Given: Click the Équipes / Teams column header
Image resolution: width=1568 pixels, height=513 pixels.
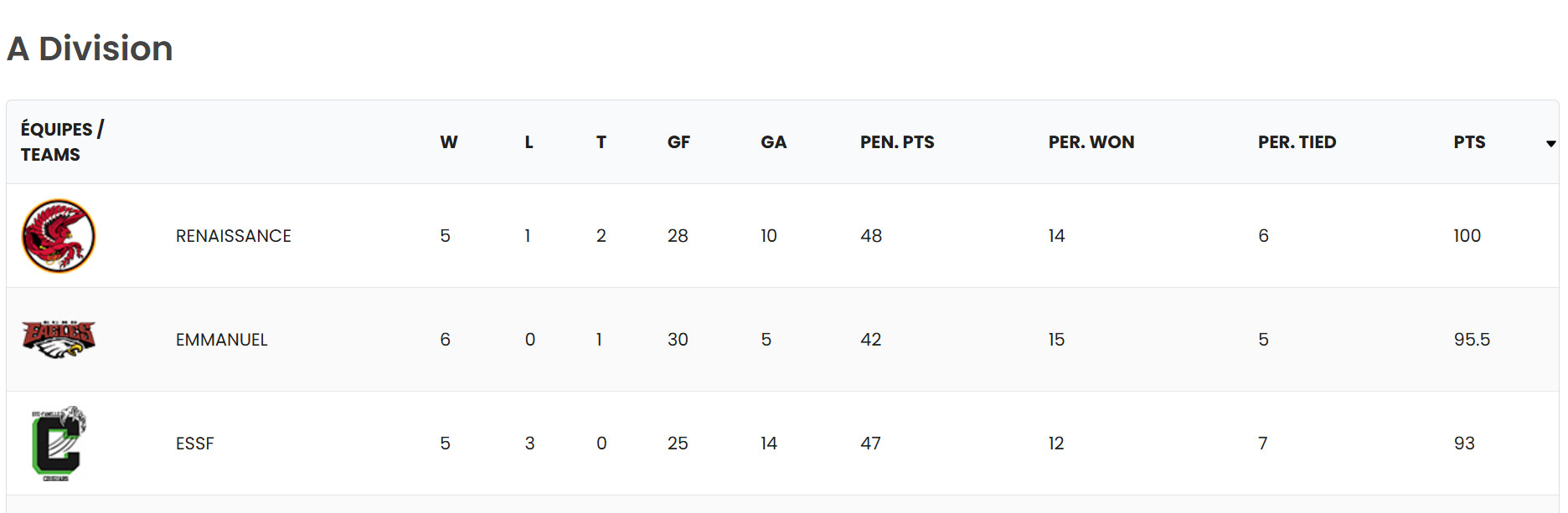Looking at the screenshot, I should (x=62, y=141).
